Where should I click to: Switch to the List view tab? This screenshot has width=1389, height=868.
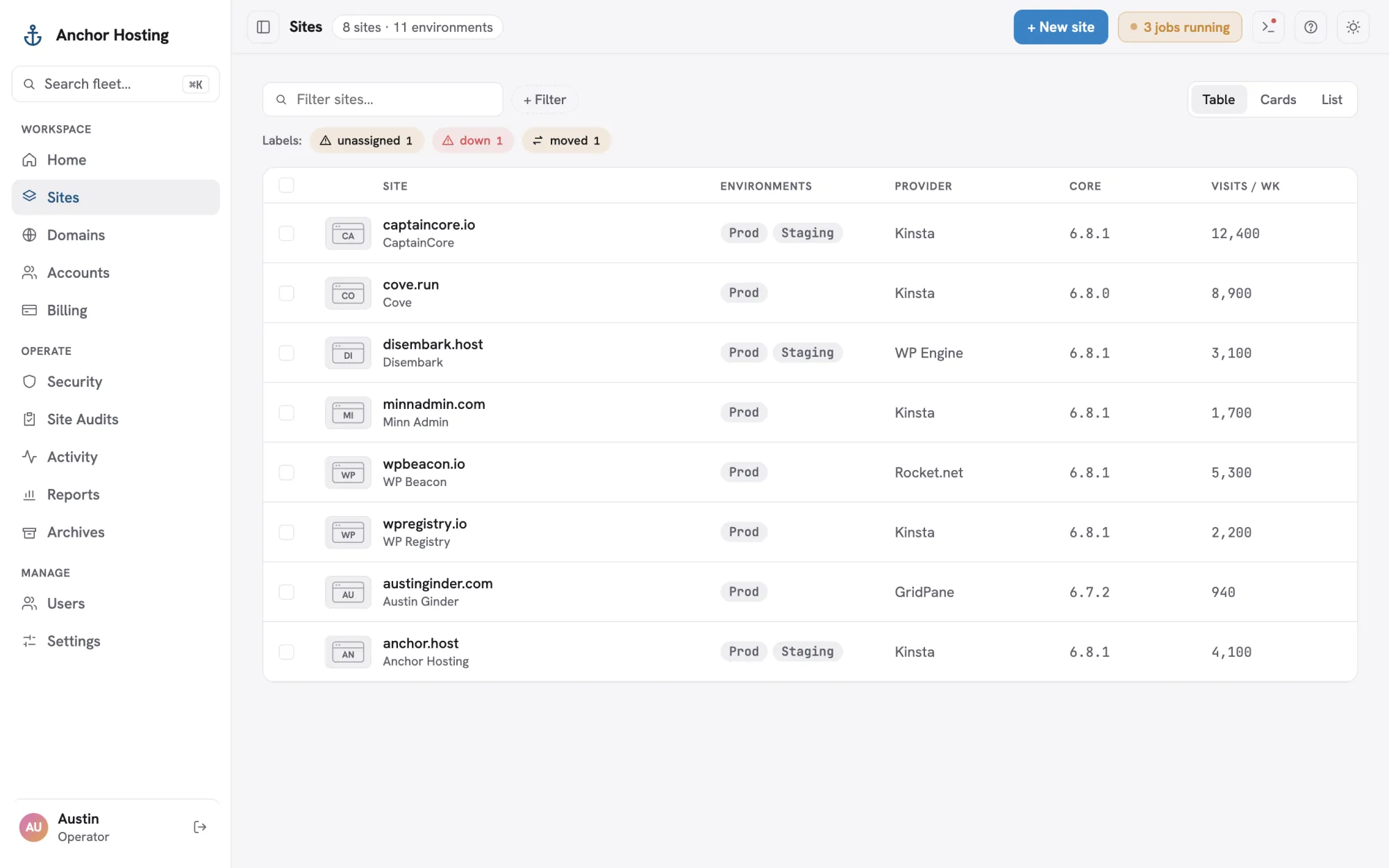point(1331,99)
